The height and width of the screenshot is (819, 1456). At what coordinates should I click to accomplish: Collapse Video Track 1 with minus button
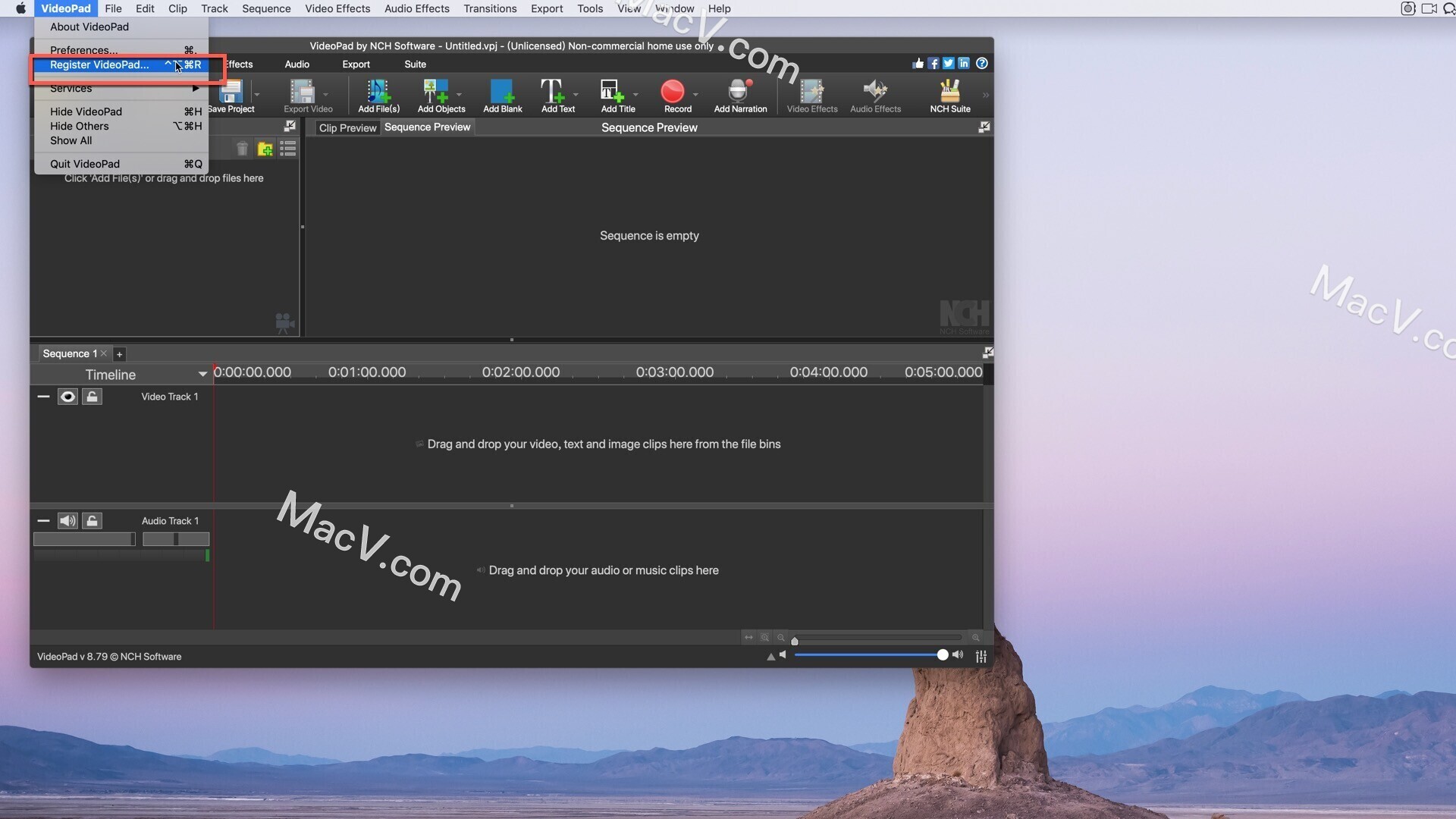(43, 397)
